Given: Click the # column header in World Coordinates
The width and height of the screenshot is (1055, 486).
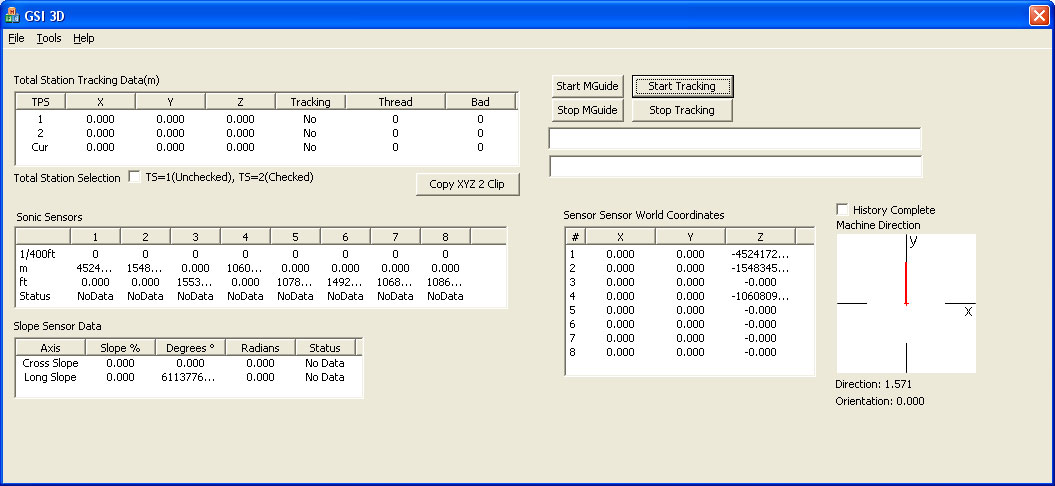Looking at the screenshot, I should 575,236.
